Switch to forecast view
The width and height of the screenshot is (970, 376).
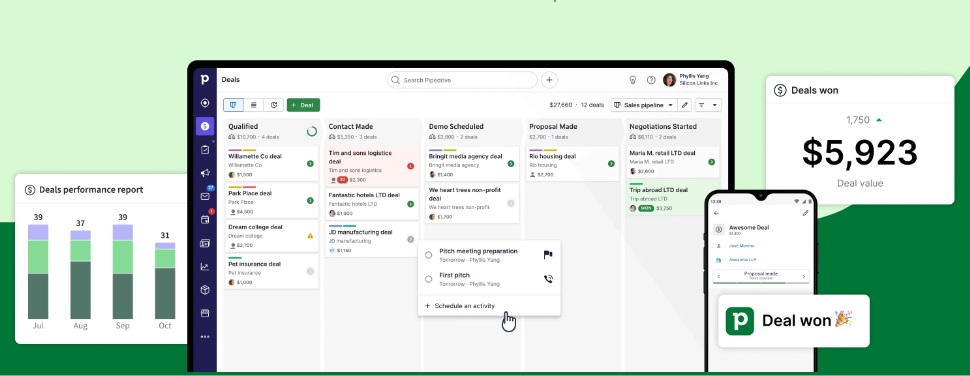coord(273,105)
